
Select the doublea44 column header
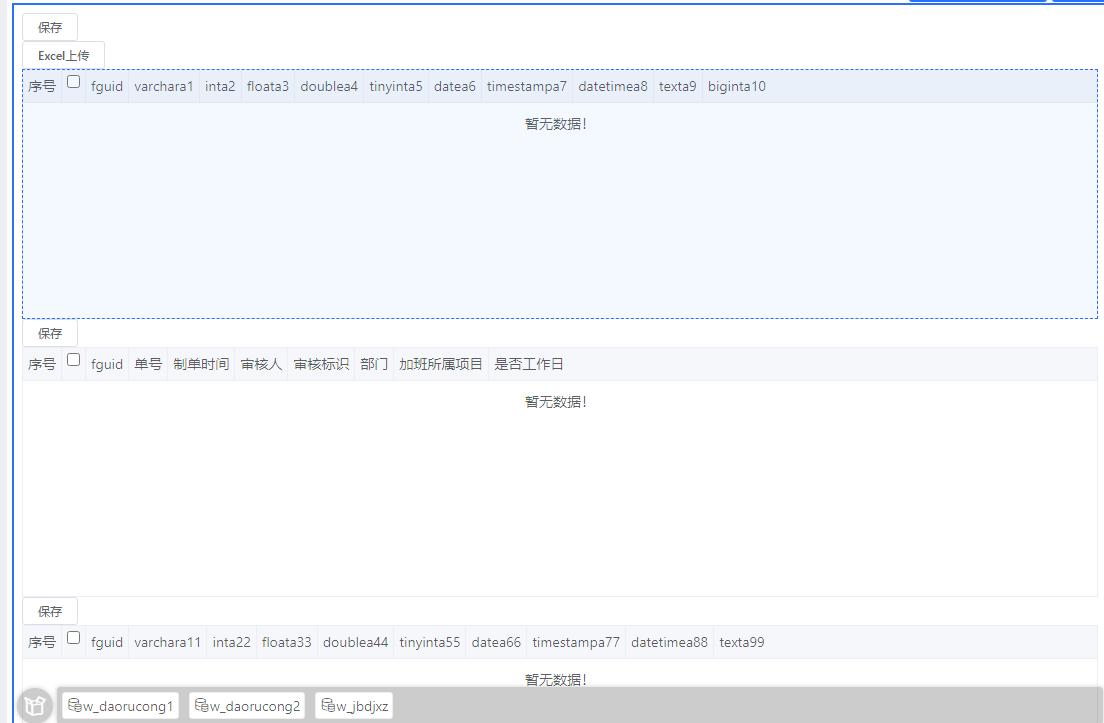(x=355, y=643)
